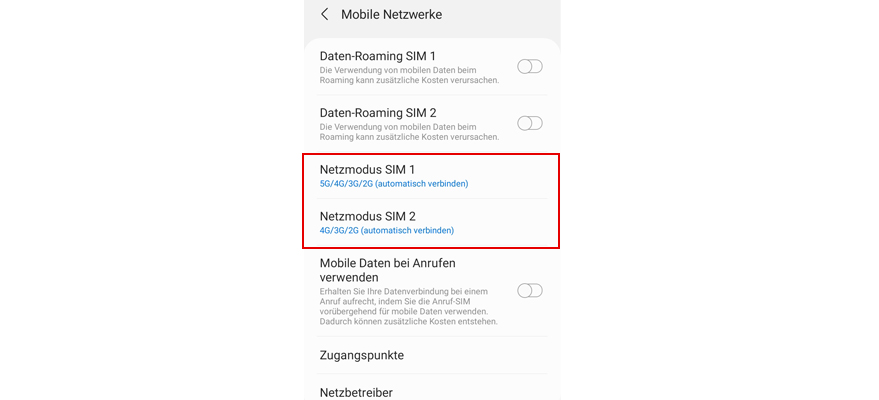
Task: Tap the Mobile Daten bei Anrufen heading
Action: [x=387, y=270]
